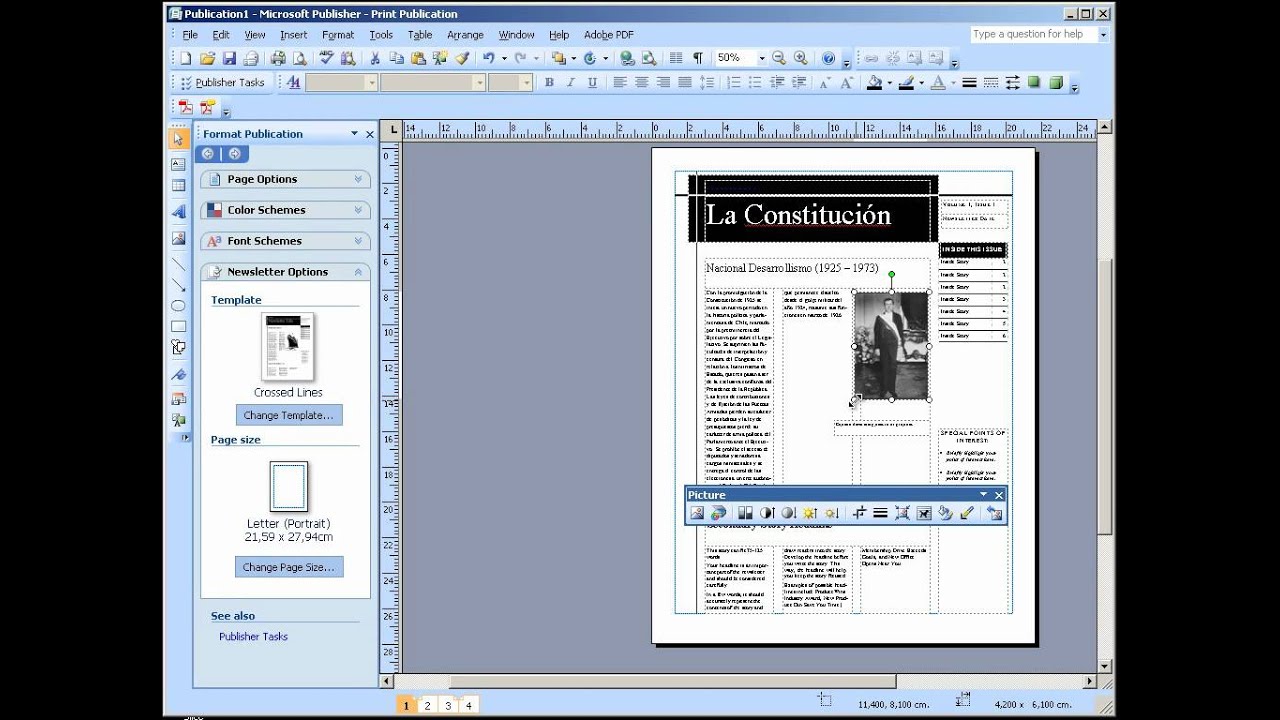The width and height of the screenshot is (1280, 720).
Task: Open Microsoft Publisher Help icon
Action: coord(828,58)
